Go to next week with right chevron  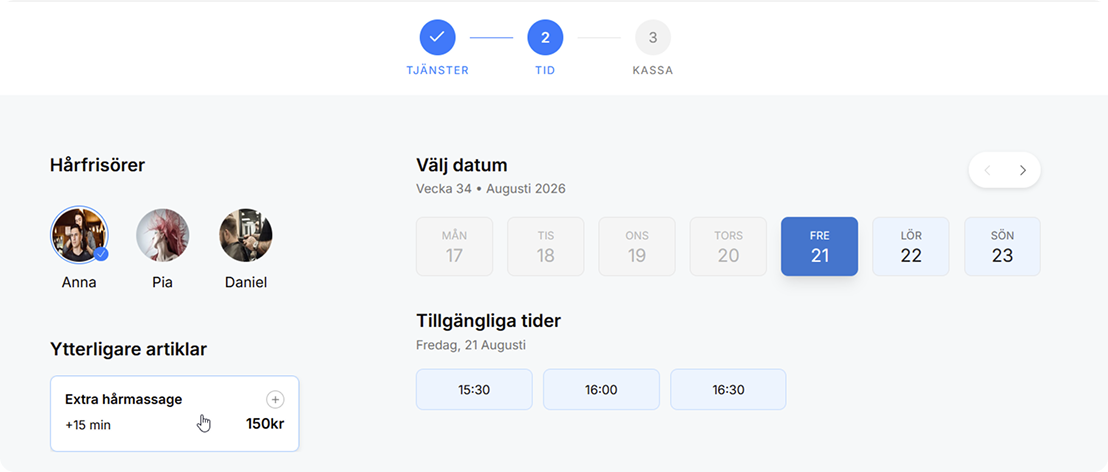(x=1022, y=170)
